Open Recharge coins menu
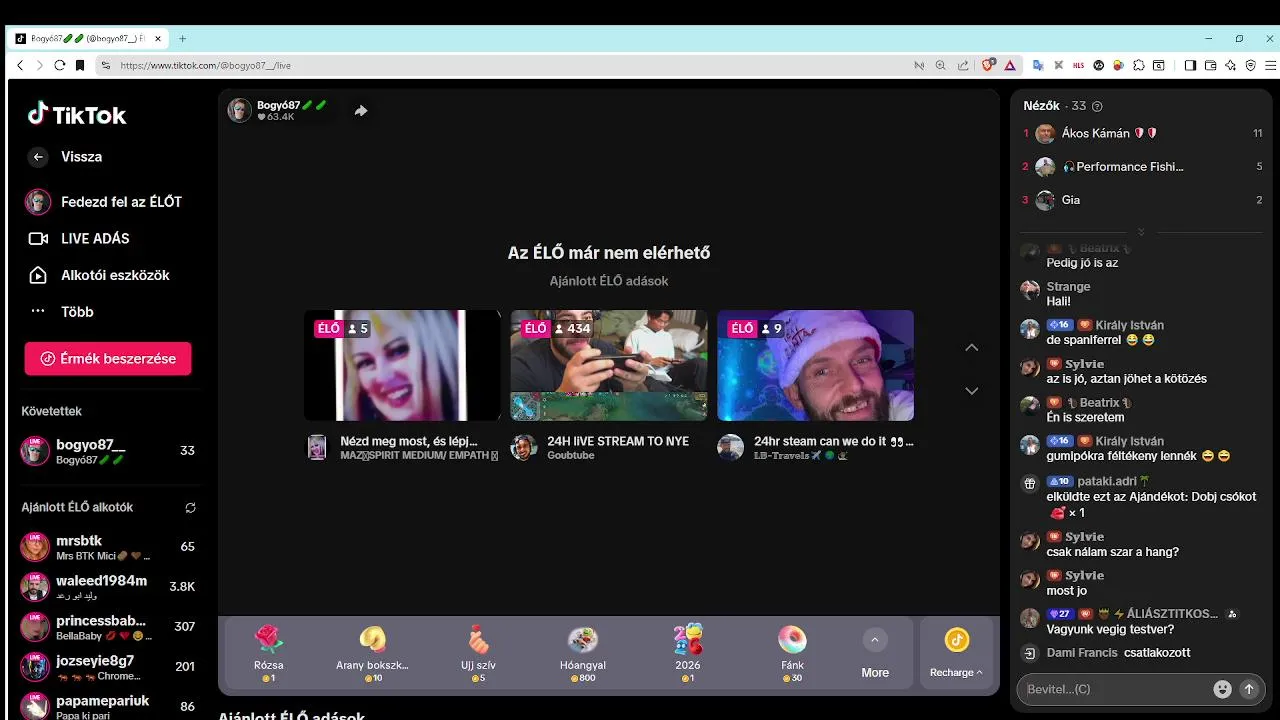The width and height of the screenshot is (1280, 720). pyautogui.click(x=956, y=653)
